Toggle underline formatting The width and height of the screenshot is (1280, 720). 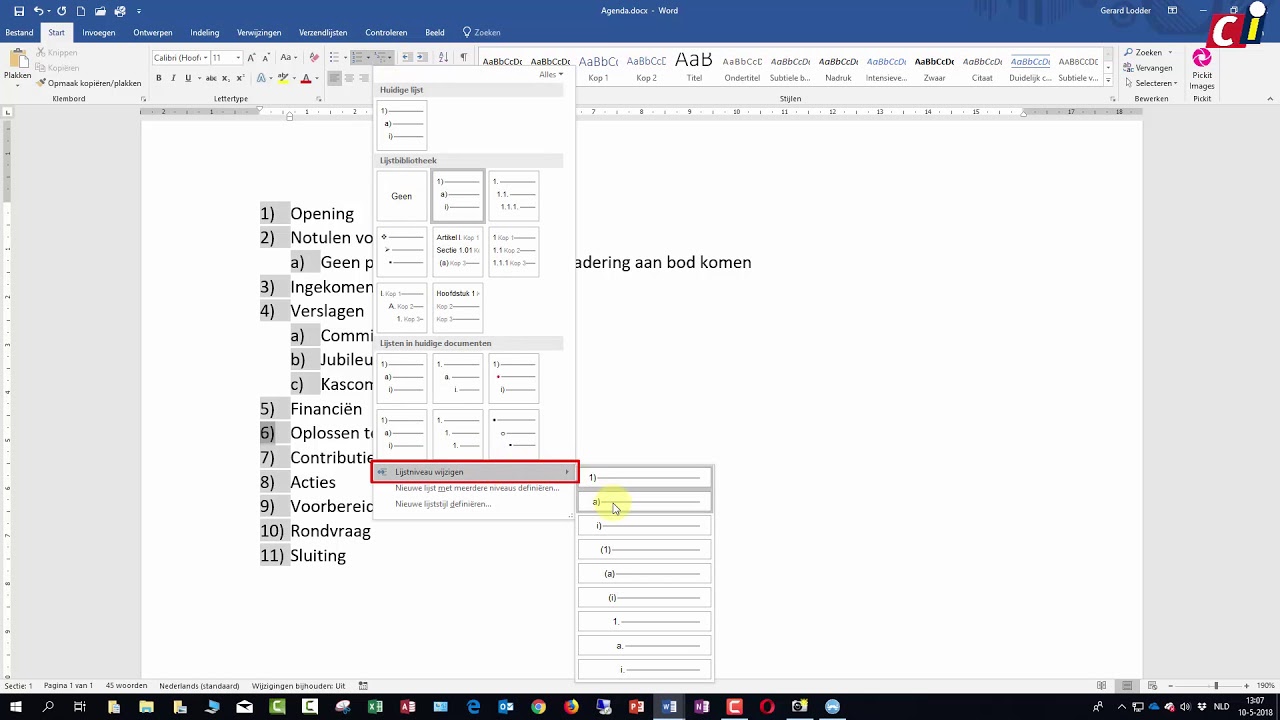point(188,78)
